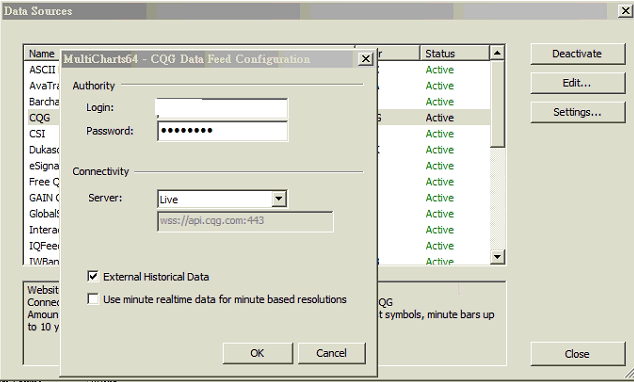The height and width of the screenshot is (382, 634).
Task: Open the Server dropdown
Action: coord(279,198)
